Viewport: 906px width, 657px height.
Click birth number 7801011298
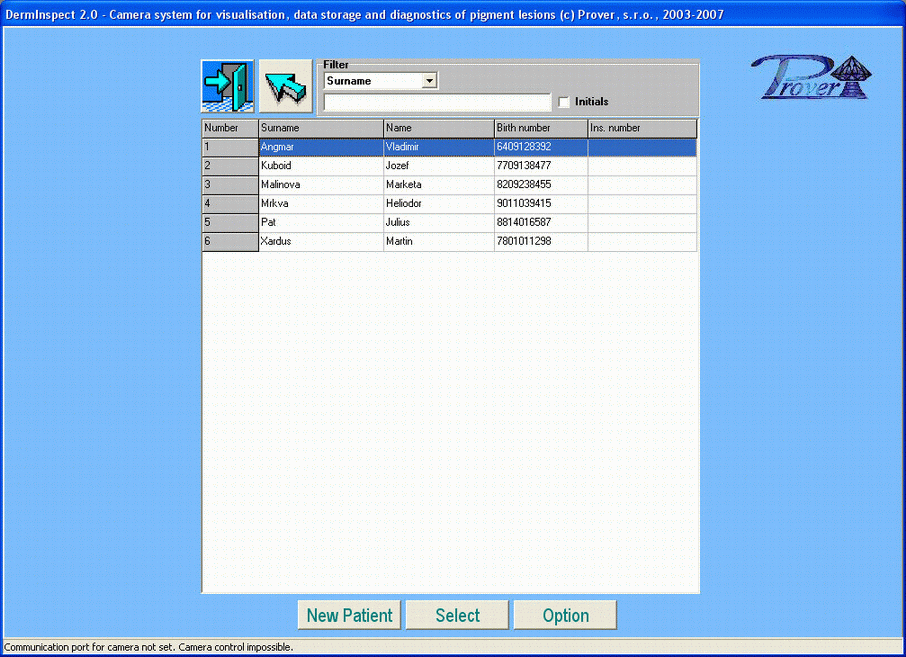(524, 242)
